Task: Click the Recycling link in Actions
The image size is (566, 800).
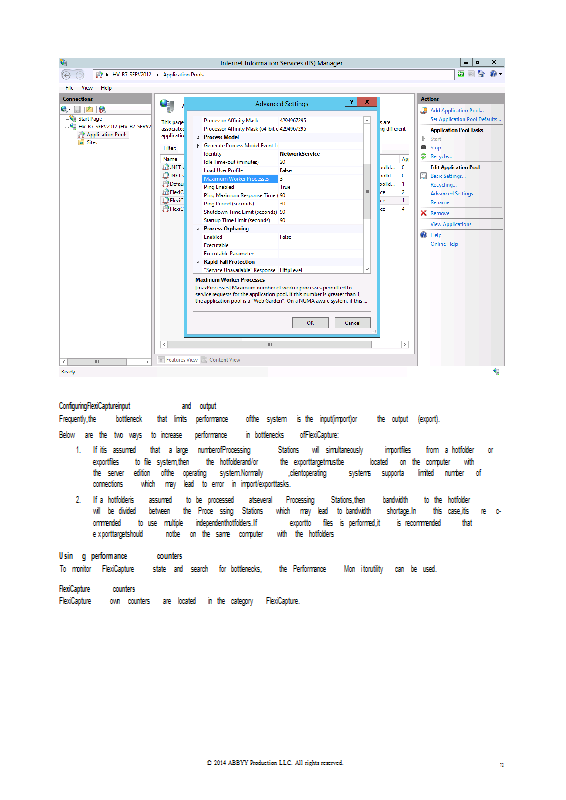Action: pos(443,185)
